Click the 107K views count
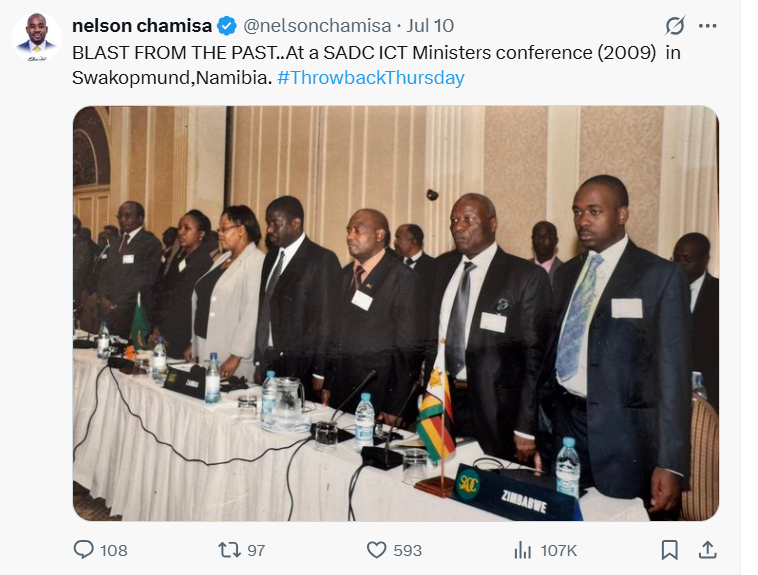 click(559, 550)
